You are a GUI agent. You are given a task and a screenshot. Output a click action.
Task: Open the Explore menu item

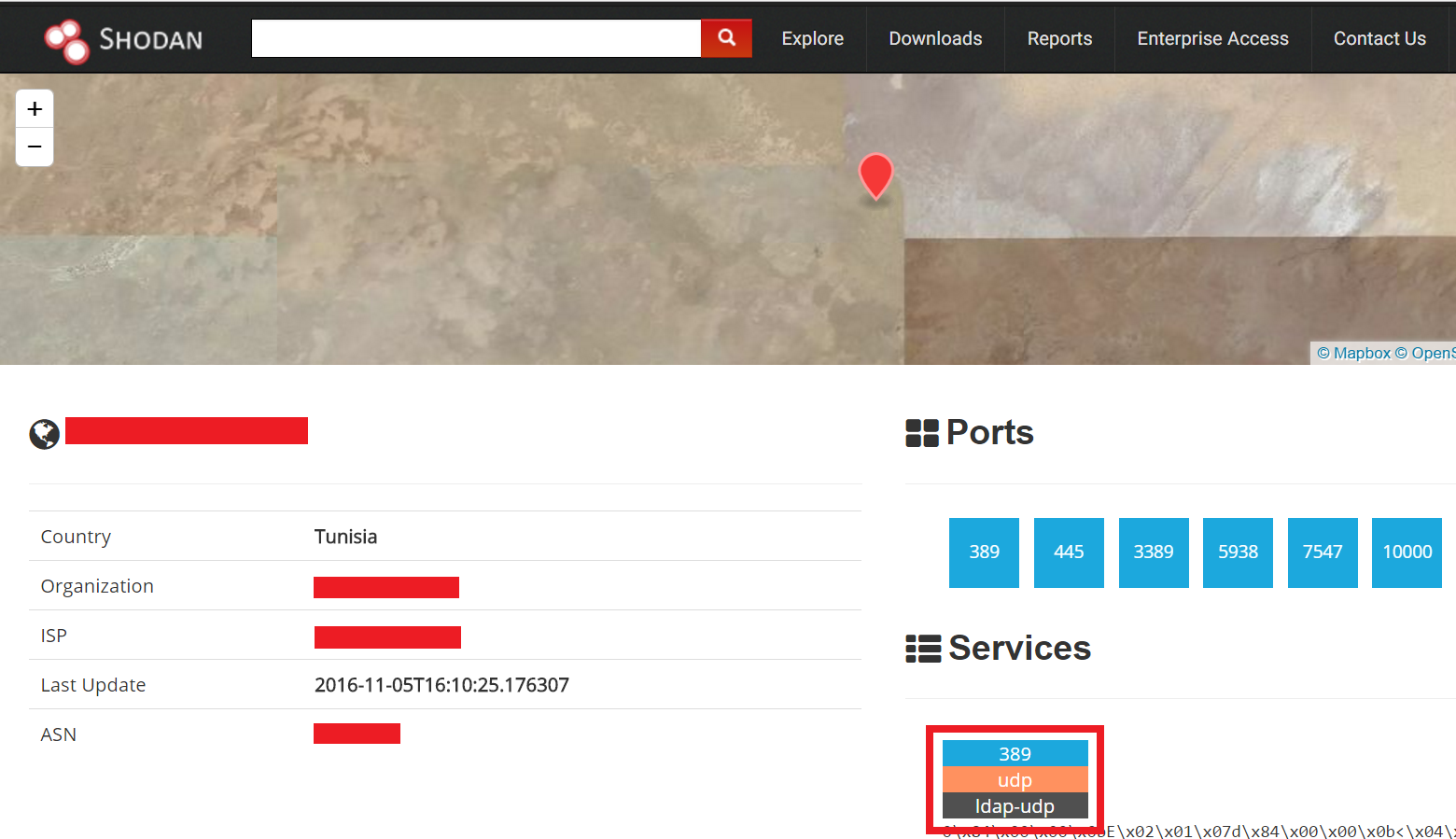point(812,38)
